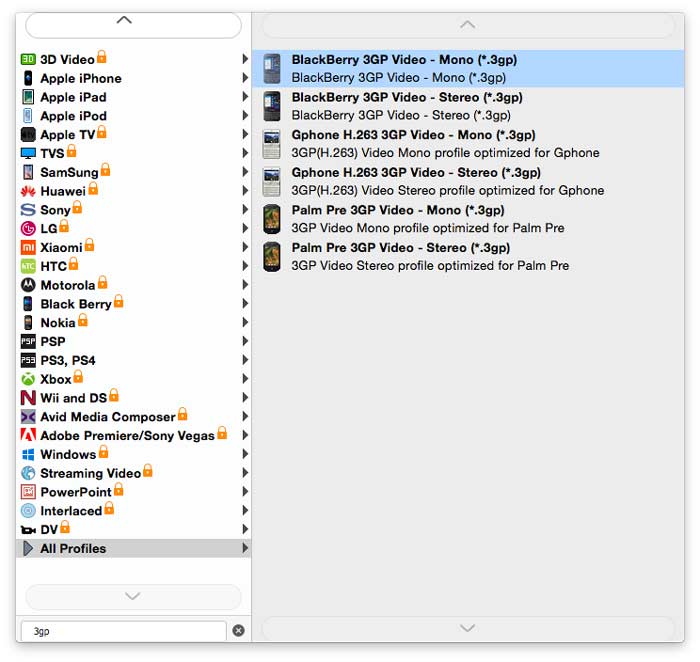This screenshot has width=700, height=662.
Task: Expand the 3D Video submenu arrow
Action: coord(245,59)
